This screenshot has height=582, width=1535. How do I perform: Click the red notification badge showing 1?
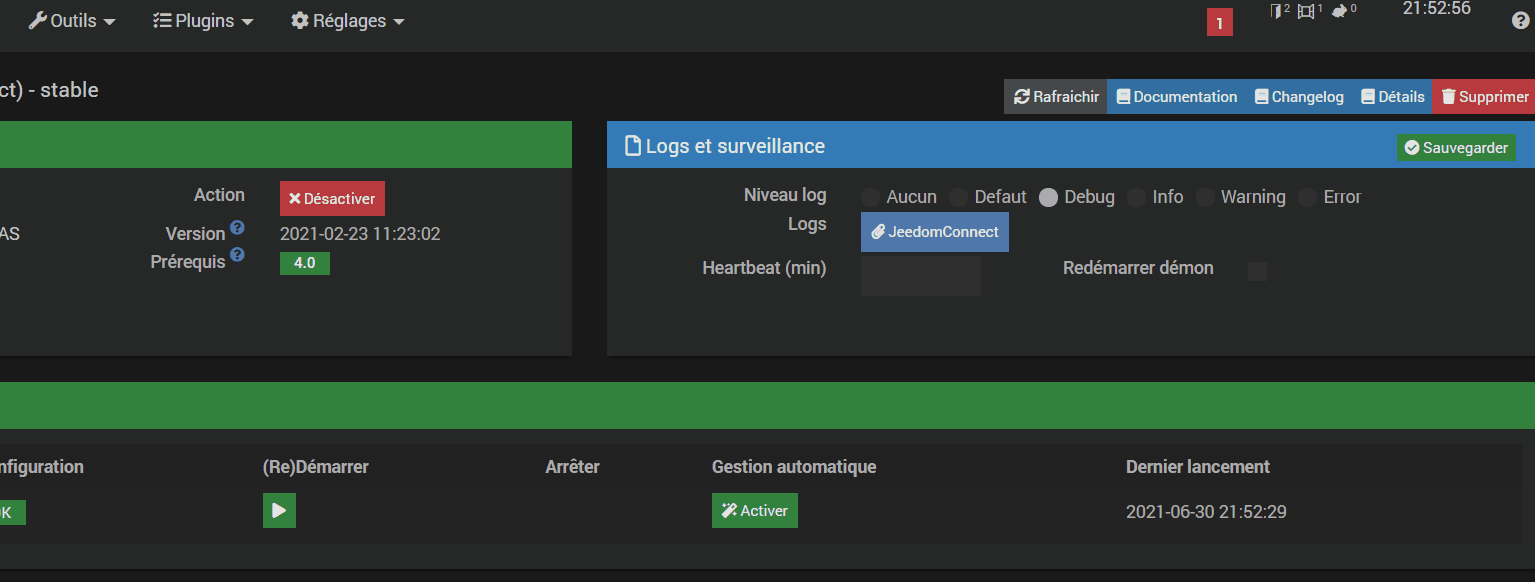1219,23
